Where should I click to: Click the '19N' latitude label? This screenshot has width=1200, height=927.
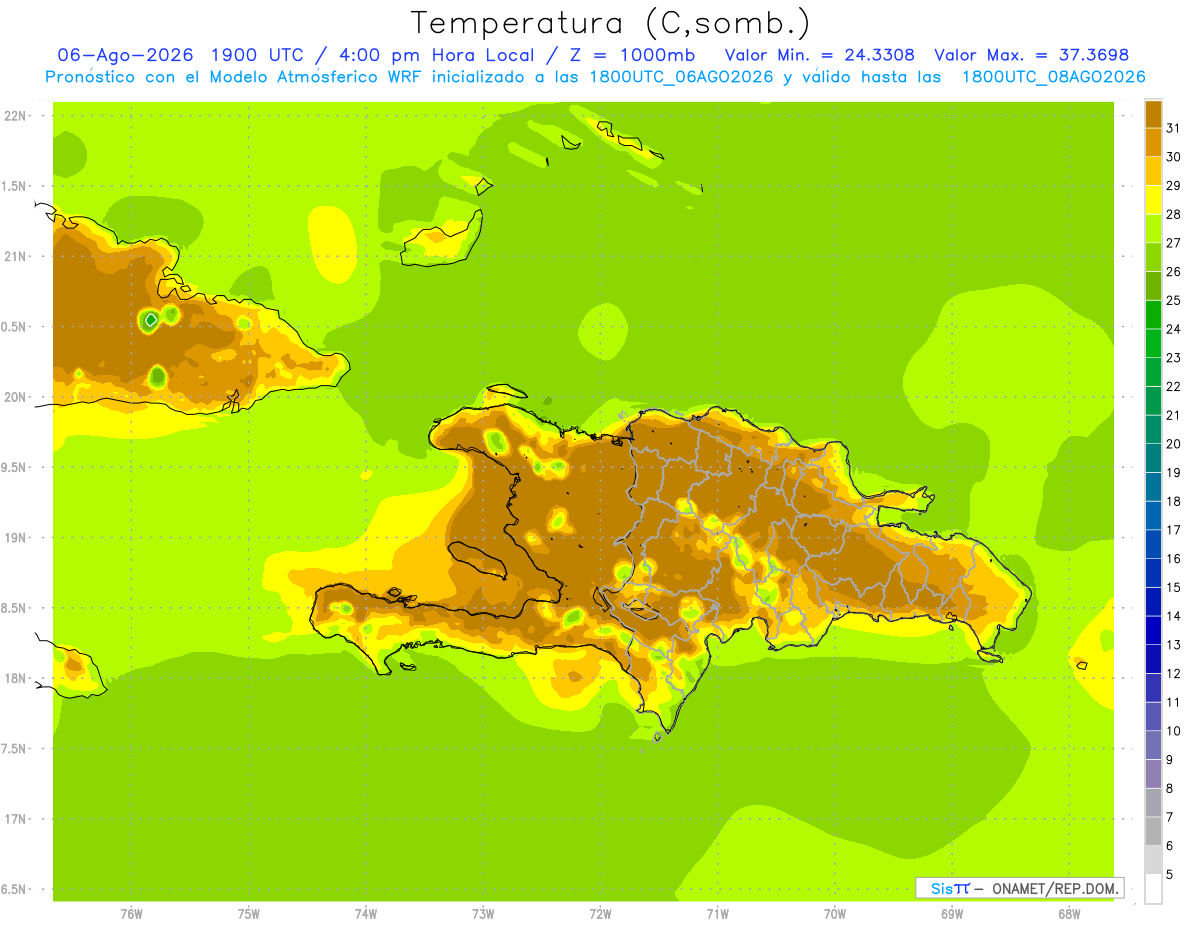click(15, 538)
